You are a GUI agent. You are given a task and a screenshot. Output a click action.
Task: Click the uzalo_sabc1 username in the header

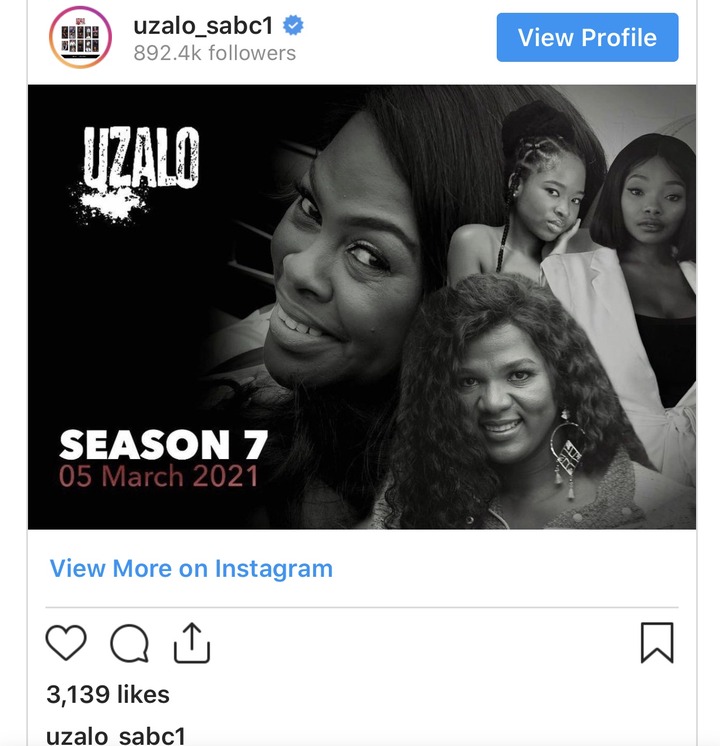203,25
